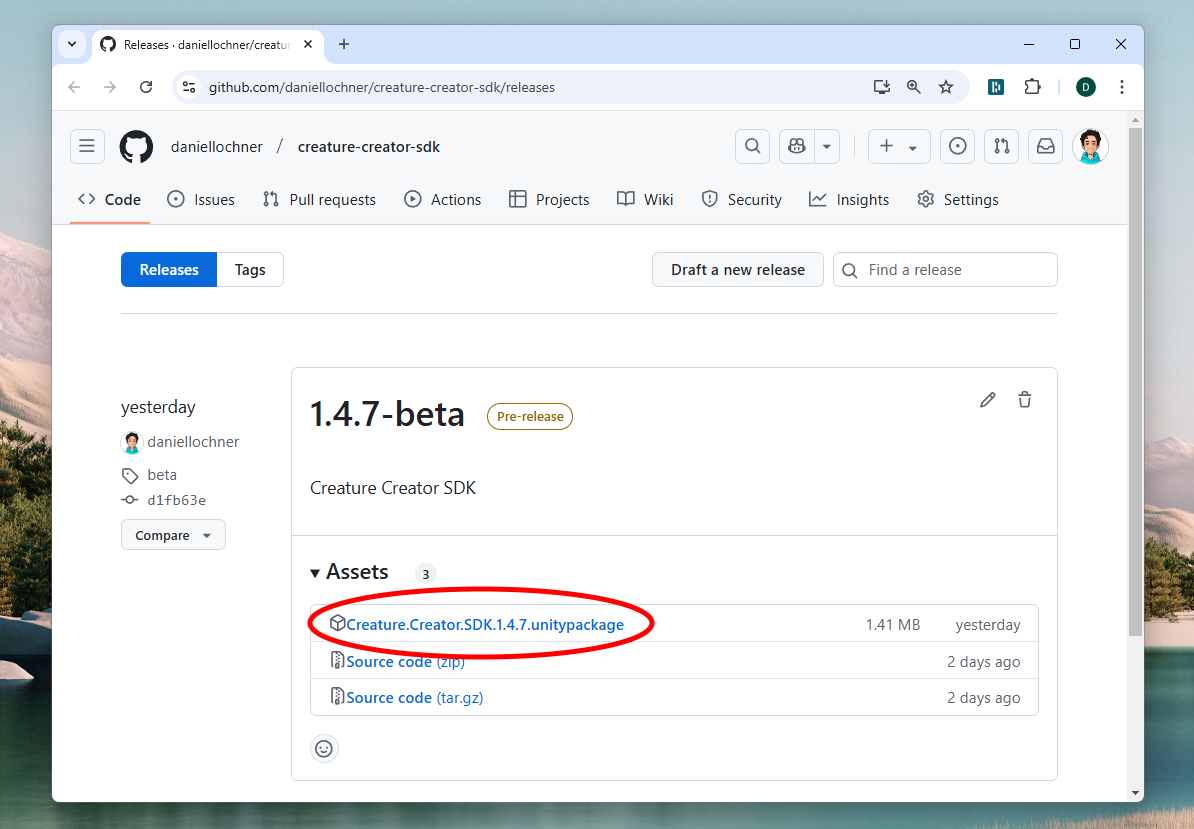1194x829 pixels.
Task: Switch to the Code tab
Action: point(110,199)
